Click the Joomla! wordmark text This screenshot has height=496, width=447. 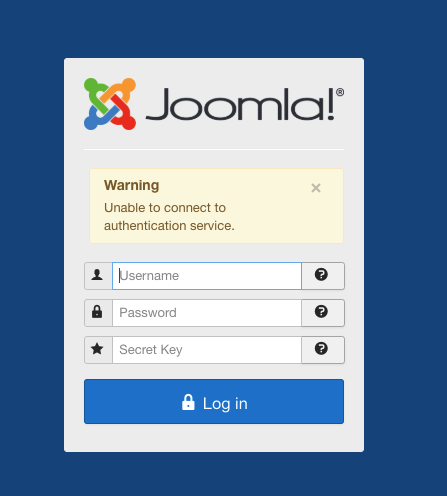[x=240, y=104]
